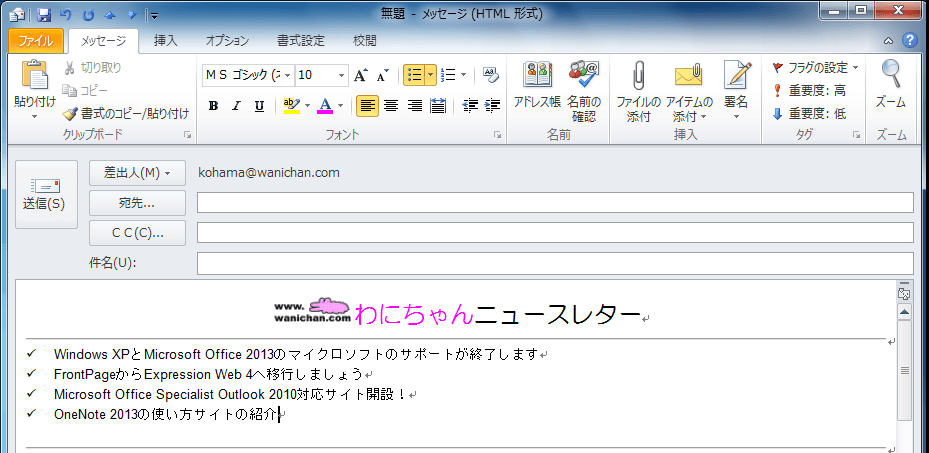
Task: Increase font size with the grow font icon
Action: tap(360, 75)
